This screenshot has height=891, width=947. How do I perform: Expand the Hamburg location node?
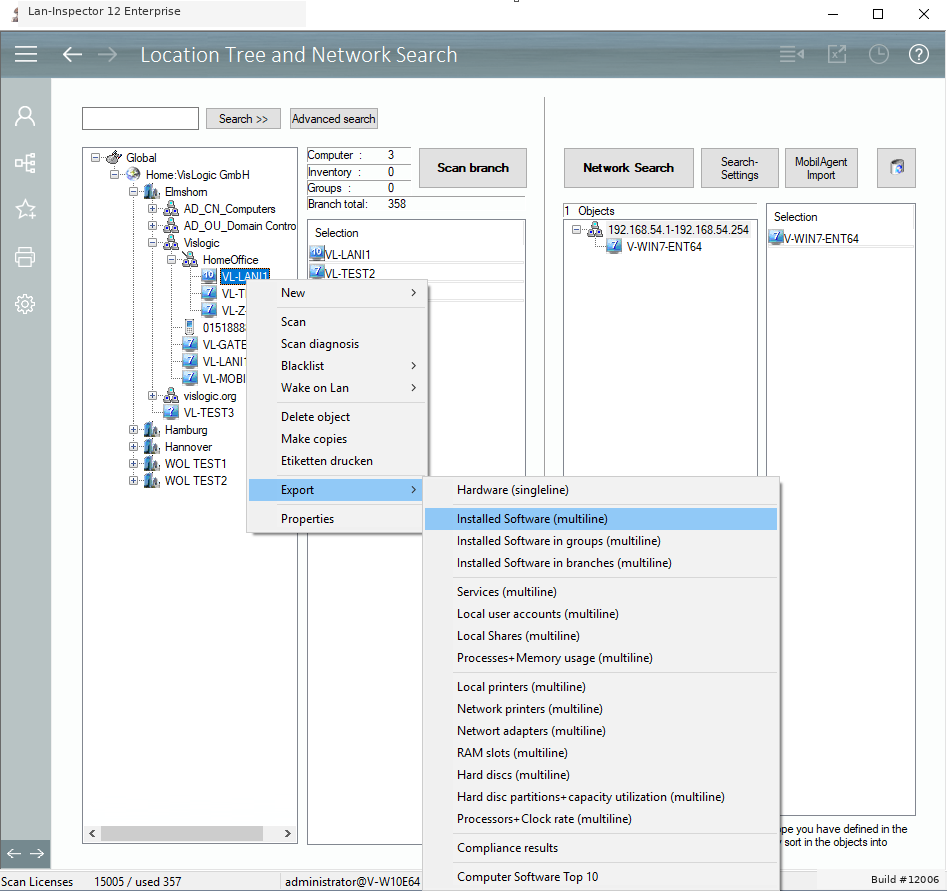[133, 429]
